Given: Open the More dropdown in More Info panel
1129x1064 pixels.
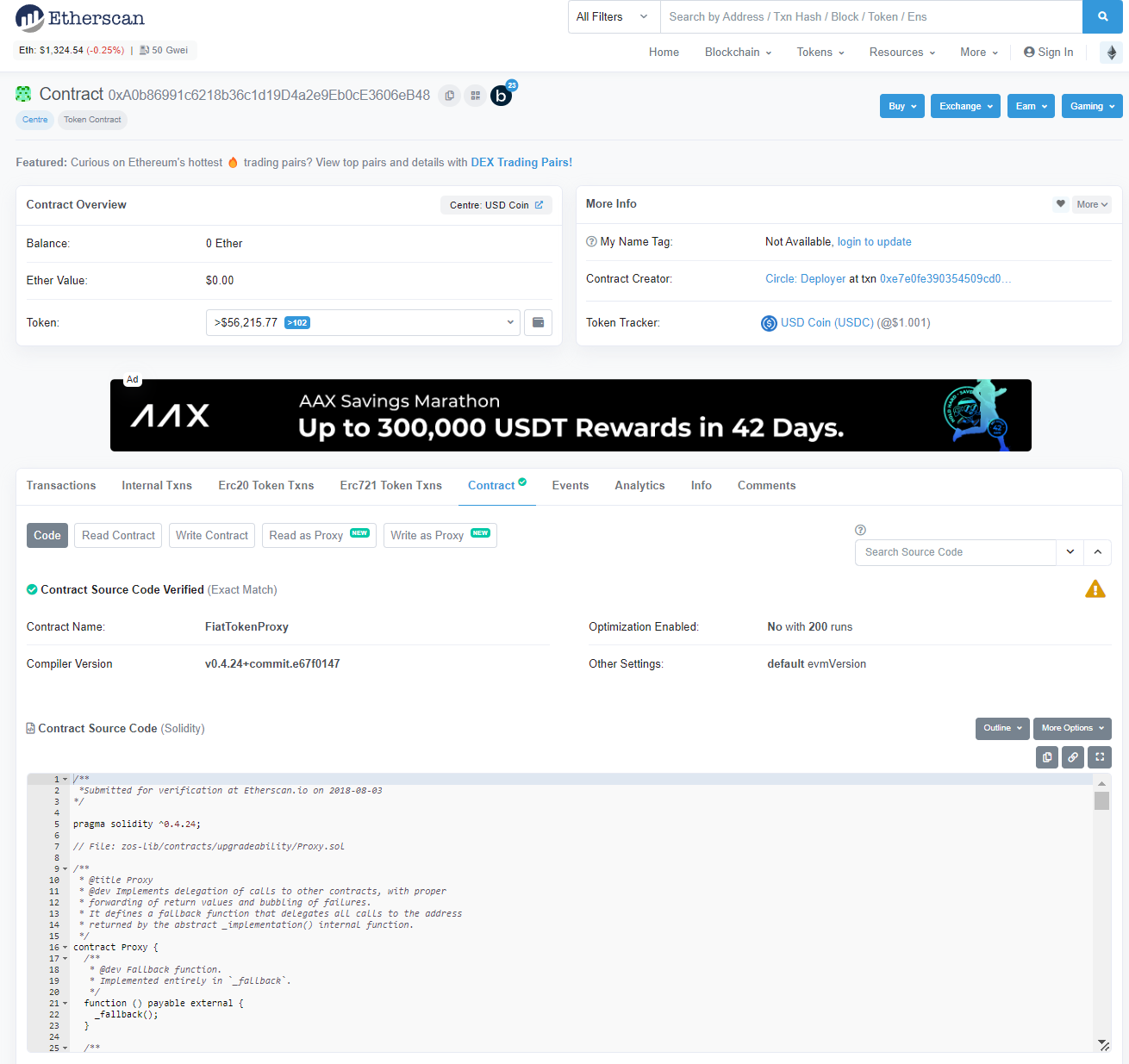Looking at the screenshot, I should click(1092, 204).
